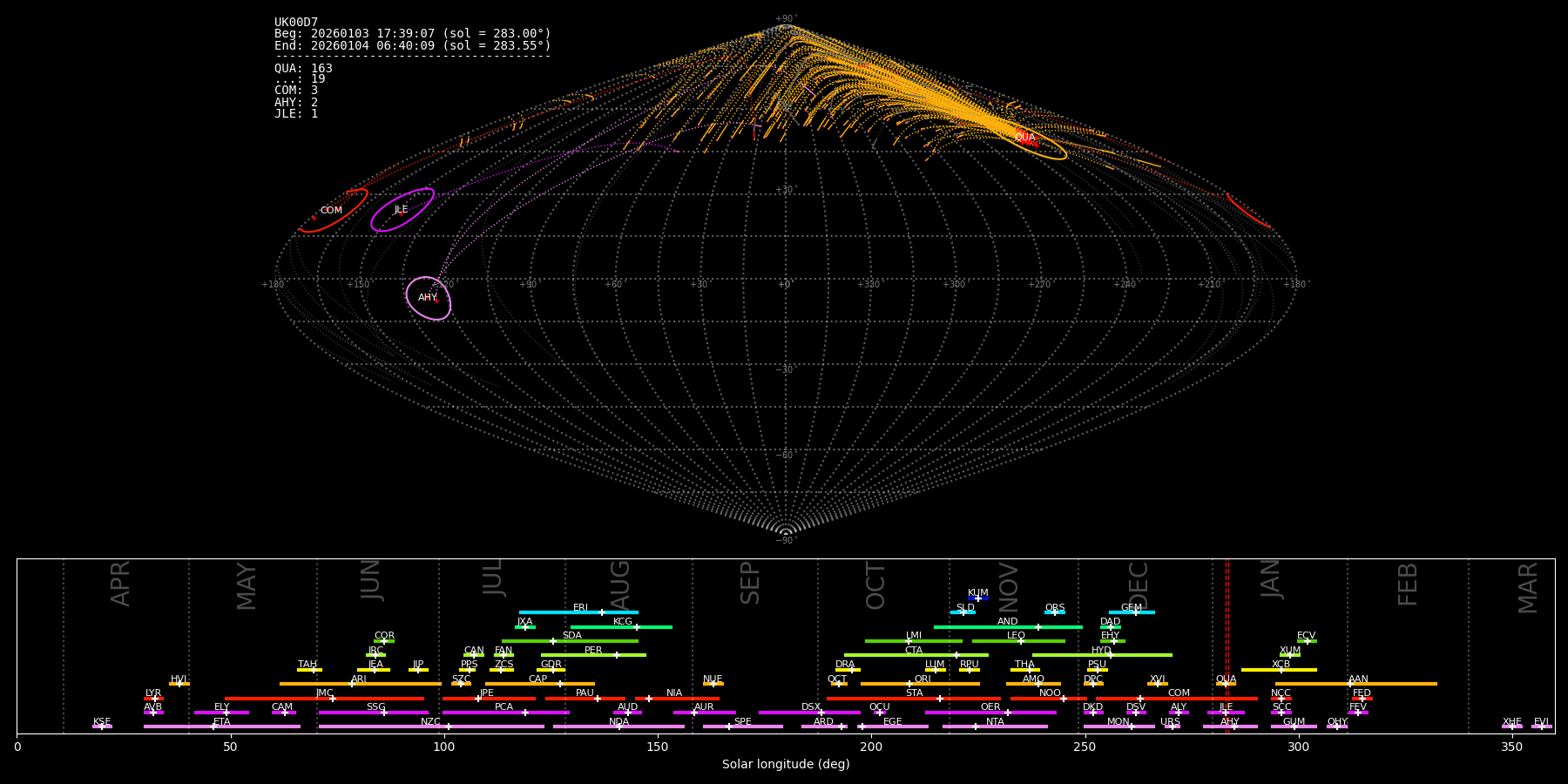Click the red dashed current-date timeline marker
This screenshot has height=784, width=1568.
1227,645
